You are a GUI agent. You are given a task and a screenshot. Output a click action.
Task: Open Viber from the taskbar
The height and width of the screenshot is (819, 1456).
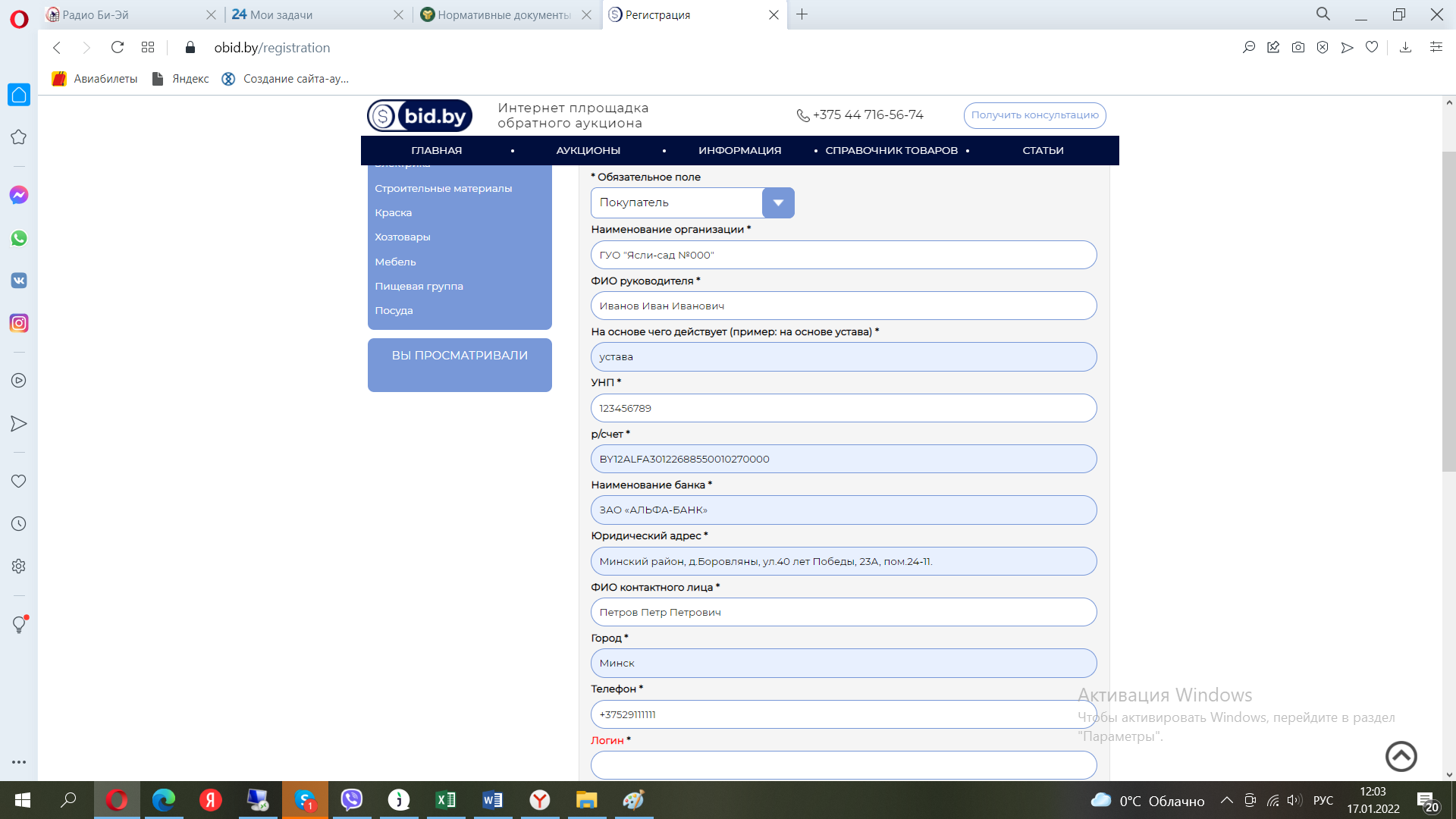(x=352, y=800)
